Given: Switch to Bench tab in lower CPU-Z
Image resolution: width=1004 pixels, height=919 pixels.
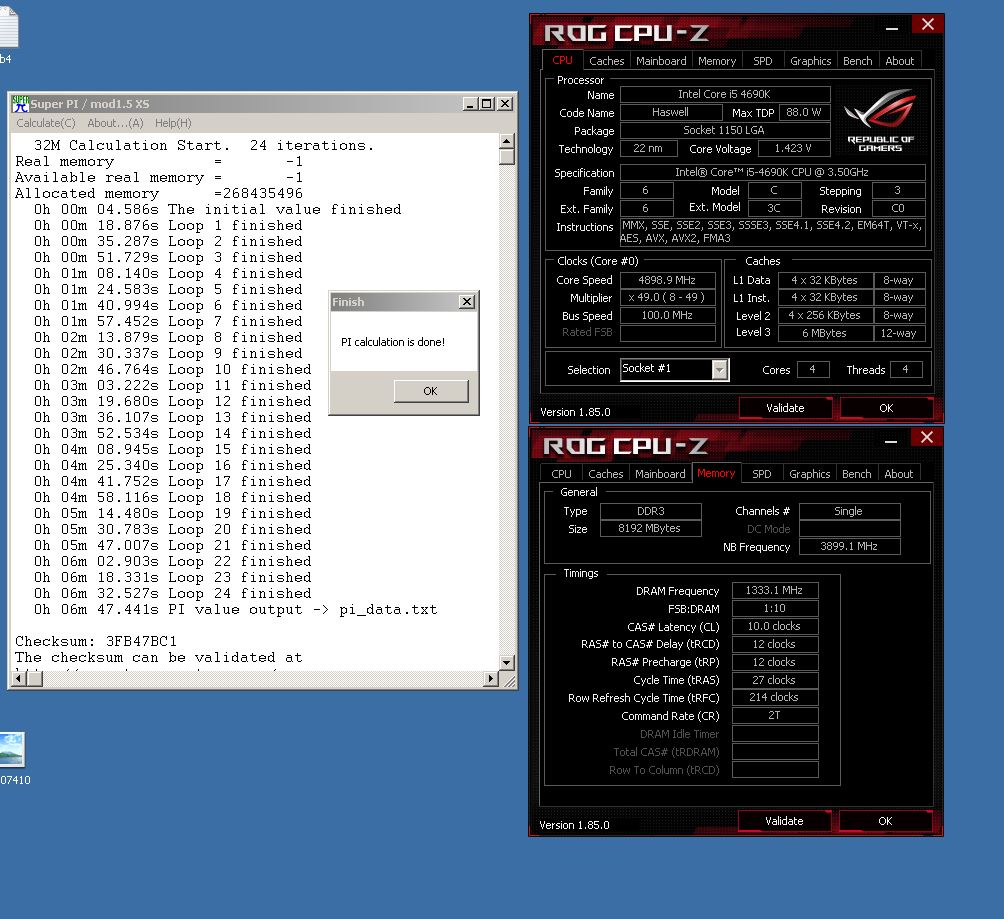Looking at the screenshot, I should pos(857,474).
